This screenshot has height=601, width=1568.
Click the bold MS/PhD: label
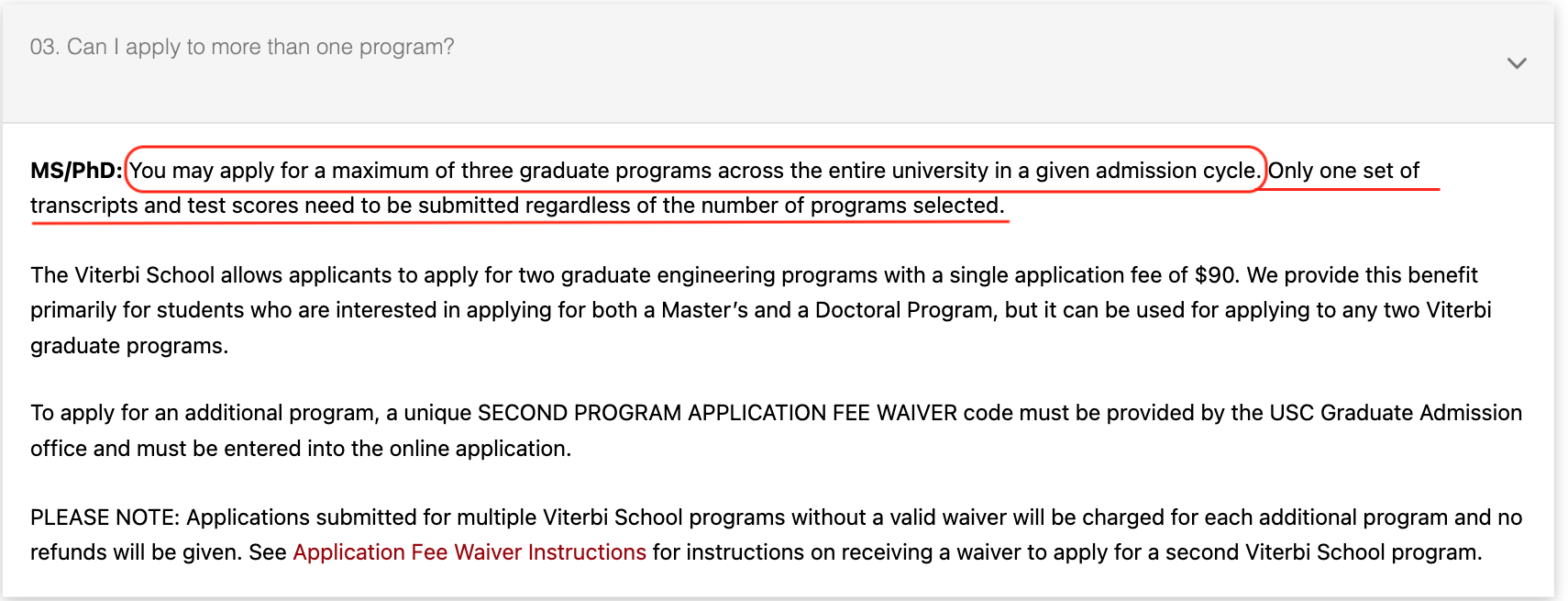point(76,171)
